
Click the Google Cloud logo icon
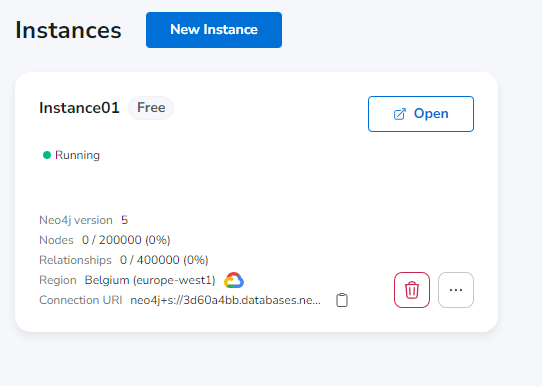click(x=234, y=280)
